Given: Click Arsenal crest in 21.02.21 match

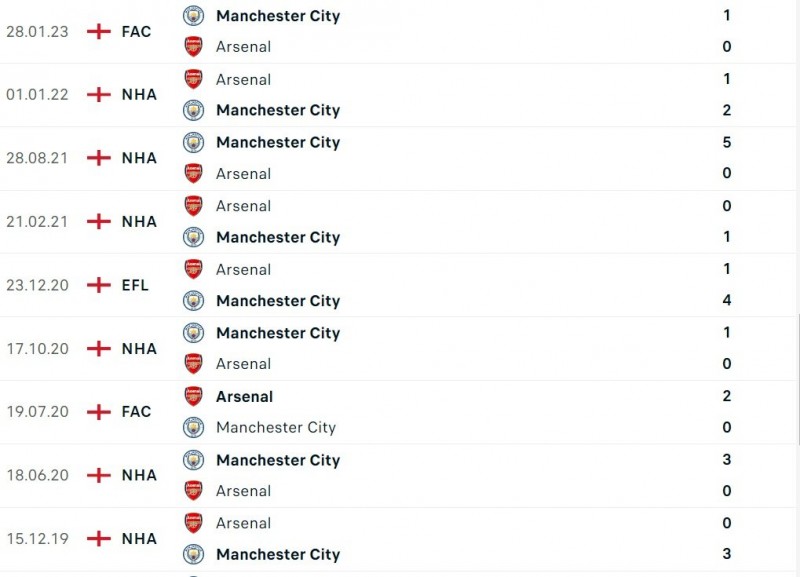Looking at the screenshot, I should [193, 206].
